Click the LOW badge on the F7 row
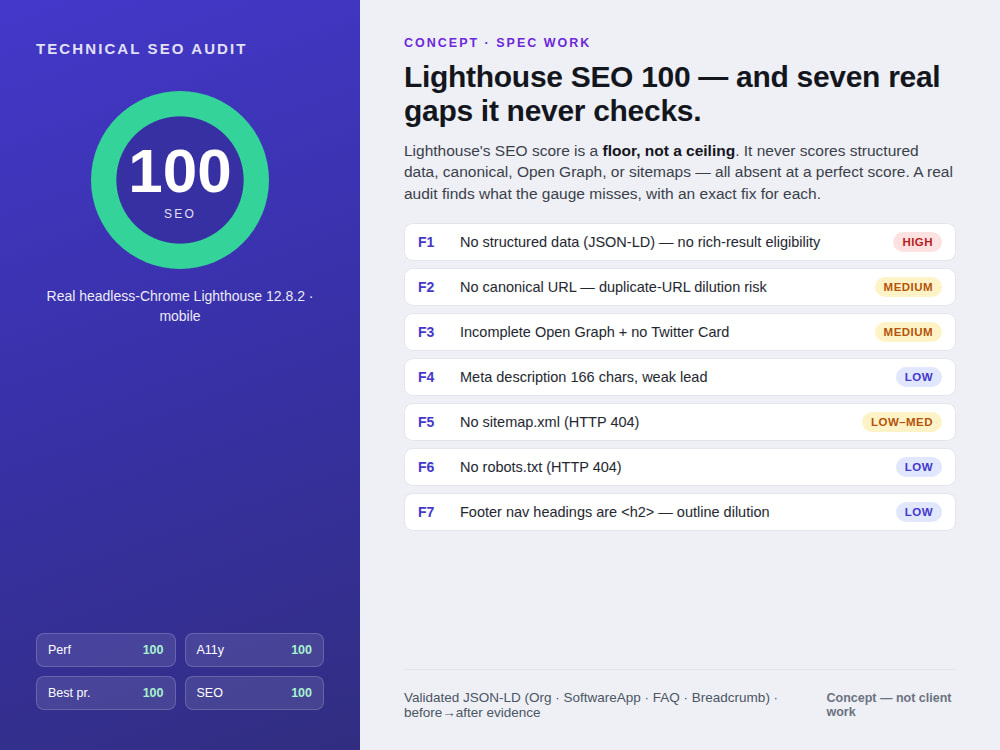Viewport: 1000px width, 750px height. point(918,512)
